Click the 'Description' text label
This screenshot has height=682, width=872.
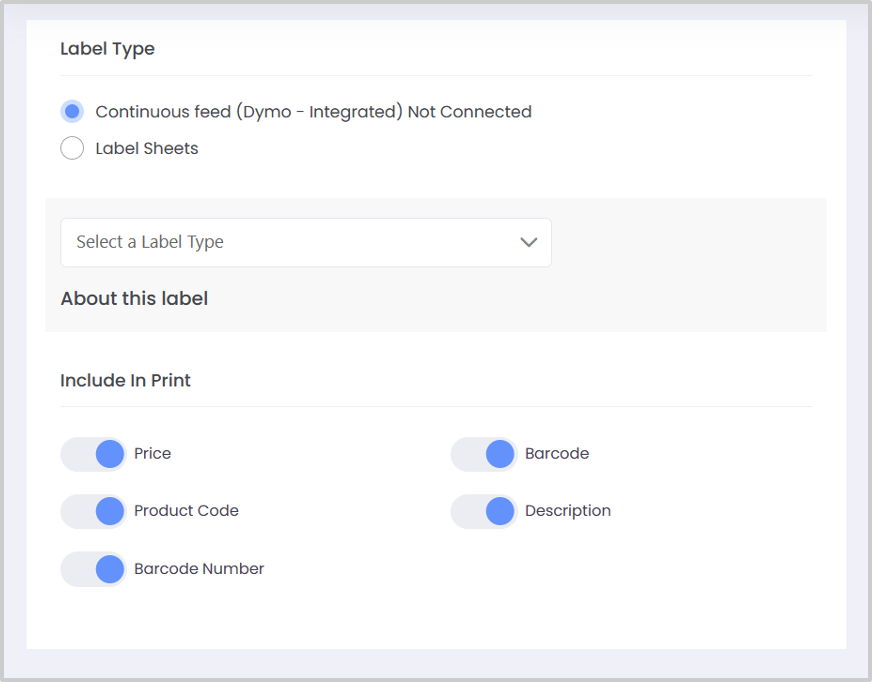[x=568, y=511]
